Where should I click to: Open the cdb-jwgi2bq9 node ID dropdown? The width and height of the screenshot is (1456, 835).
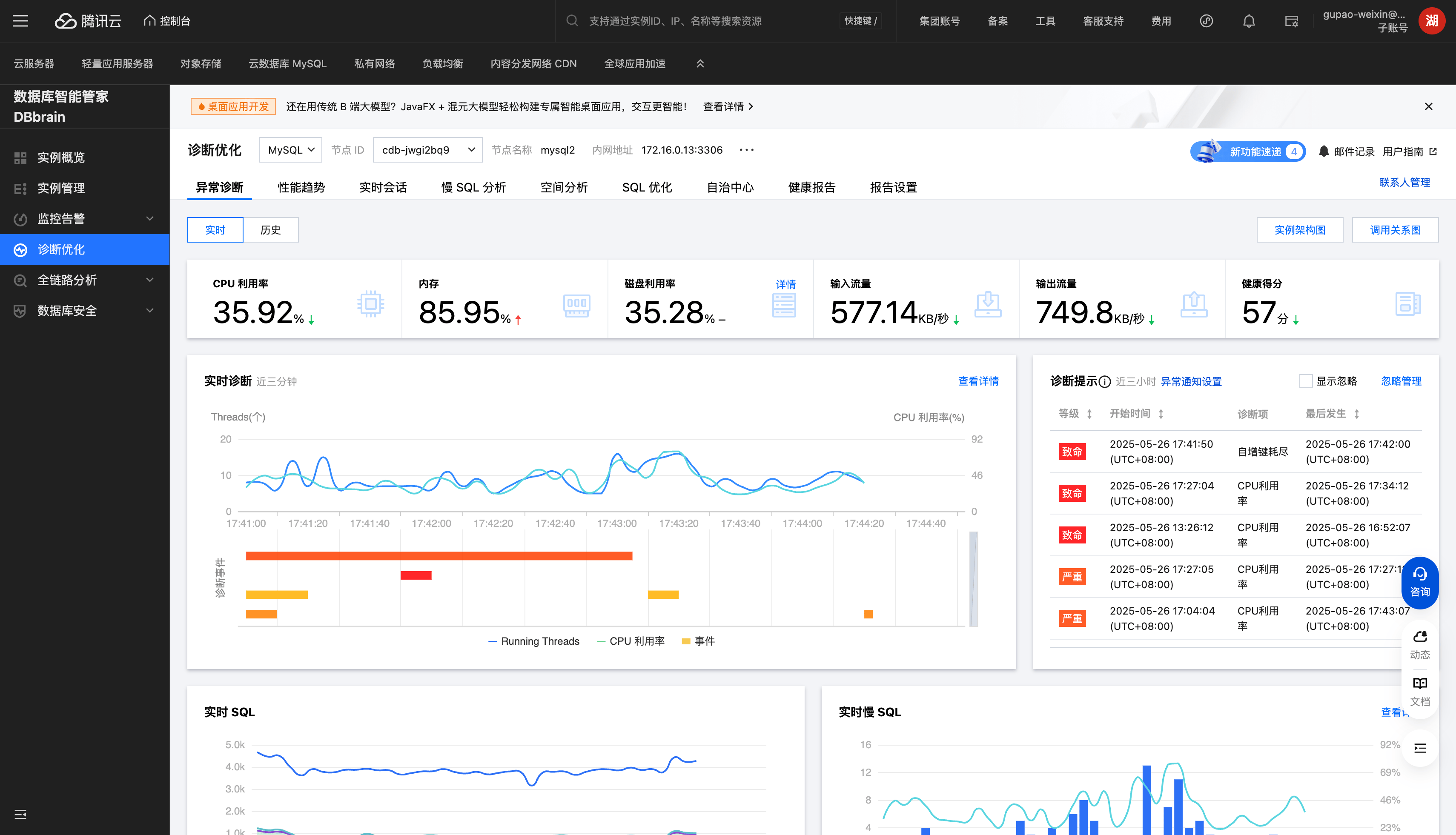[x=427, y=150]
